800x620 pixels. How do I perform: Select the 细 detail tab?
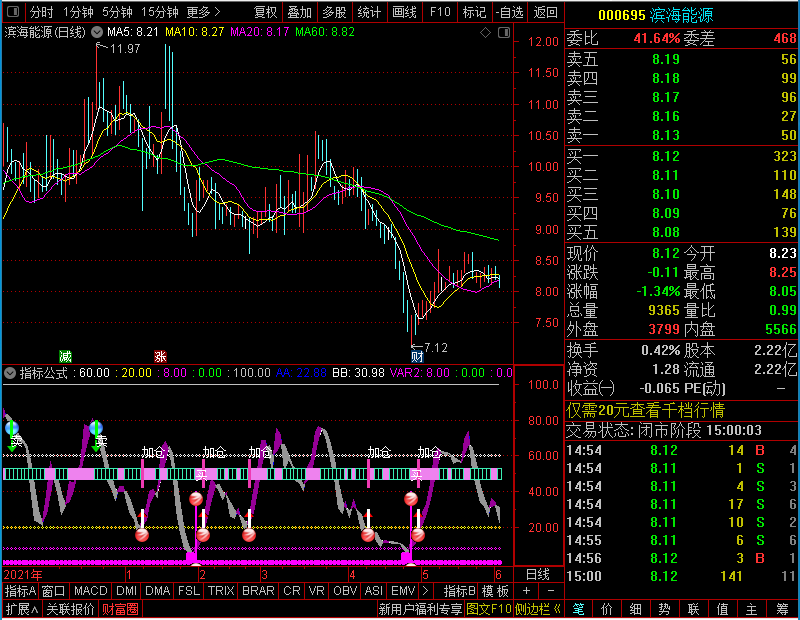coord(636,609)
